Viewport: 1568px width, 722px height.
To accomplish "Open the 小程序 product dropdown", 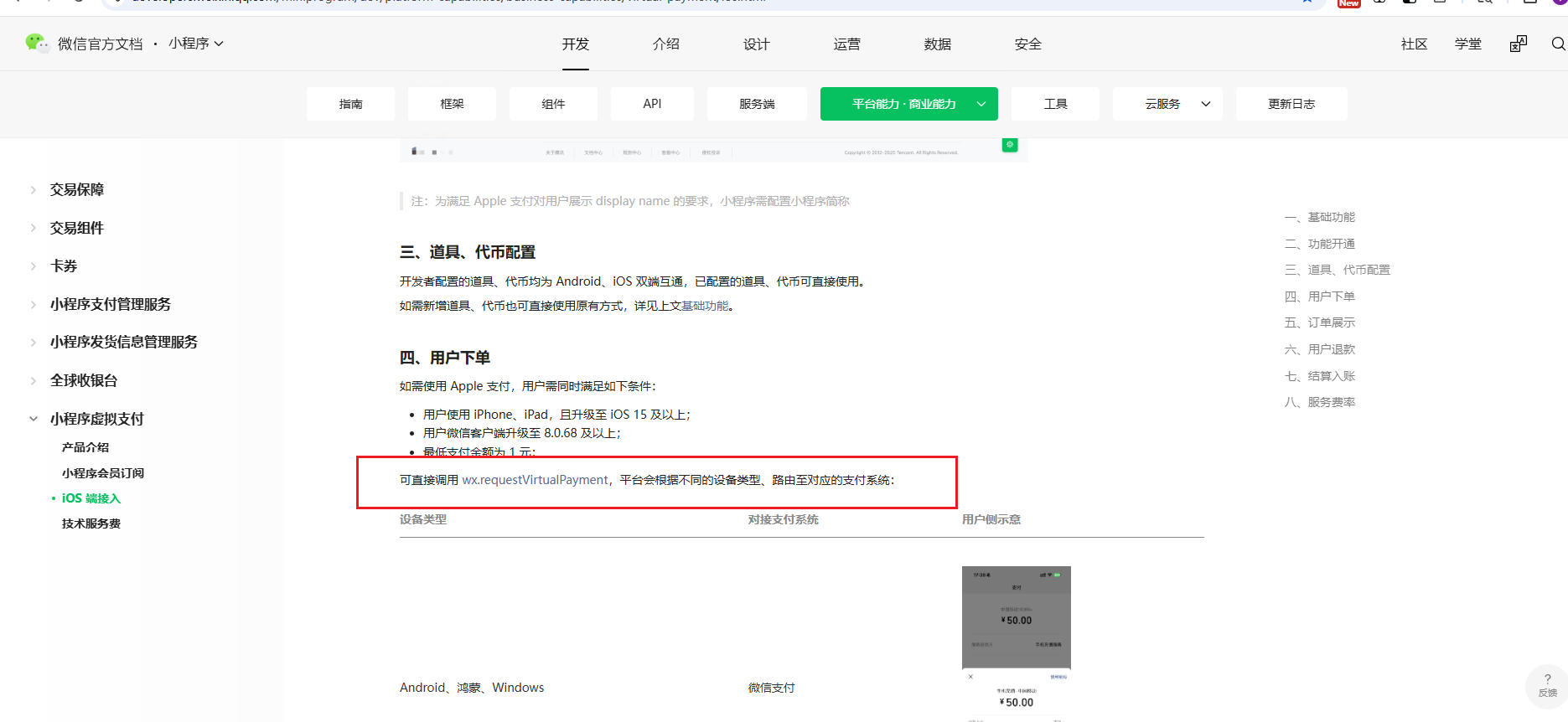I will tap(196, 44).
